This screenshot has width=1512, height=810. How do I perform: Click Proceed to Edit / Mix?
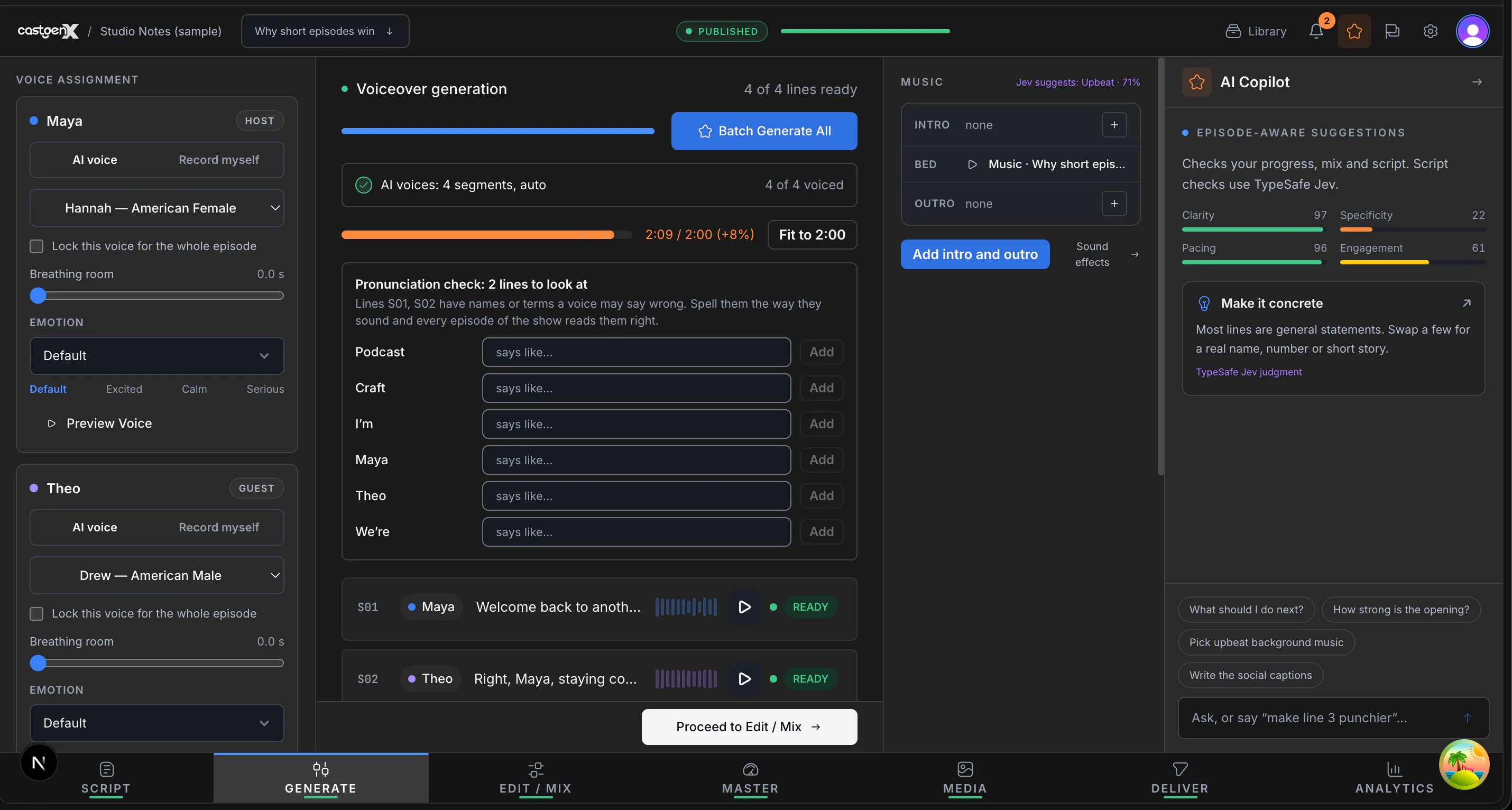point(749,726)
